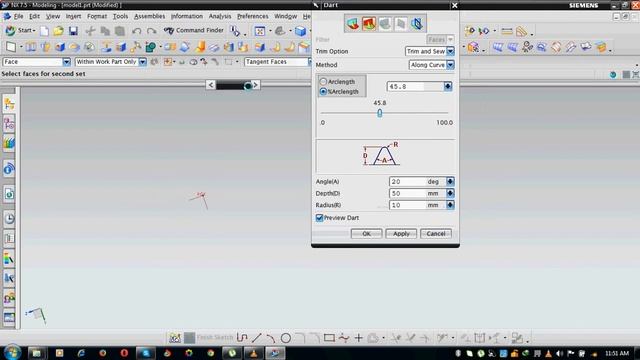Toggle the Preview Dart checkbox
640x360 pixels.
pyautogui.click(x=319, y=218)
